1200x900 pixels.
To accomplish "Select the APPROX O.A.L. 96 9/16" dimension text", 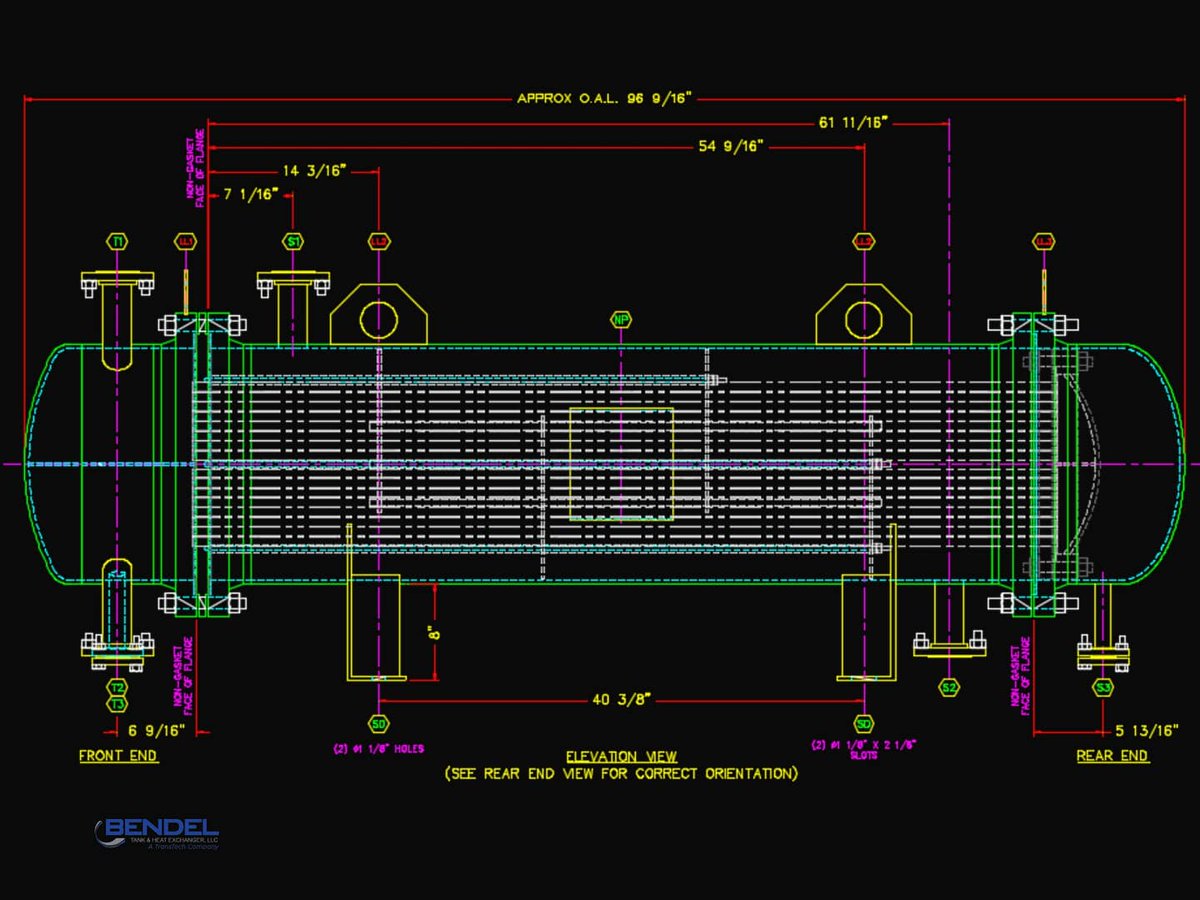I will 604,99.
